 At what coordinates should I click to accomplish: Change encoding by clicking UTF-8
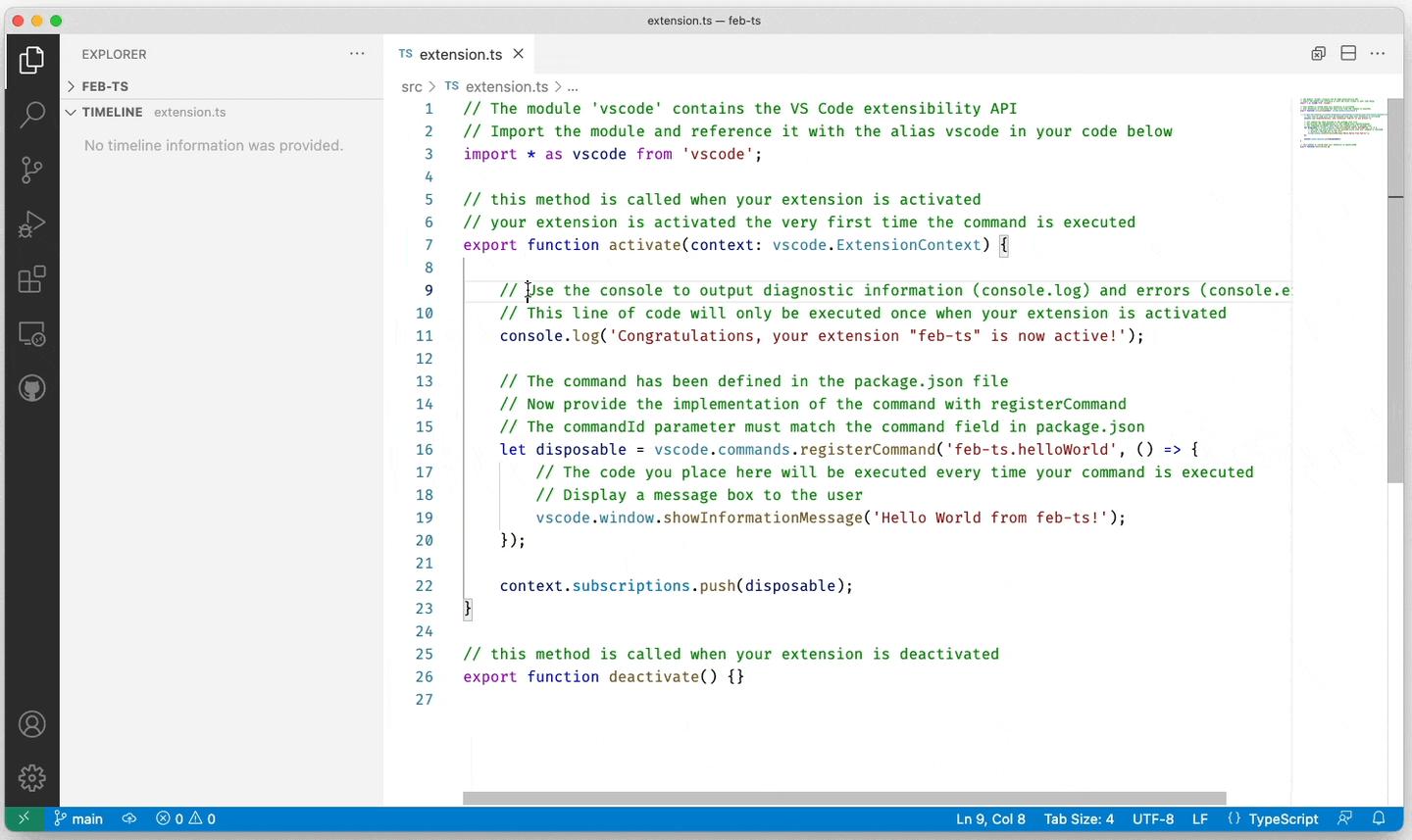coord(1153,818)
